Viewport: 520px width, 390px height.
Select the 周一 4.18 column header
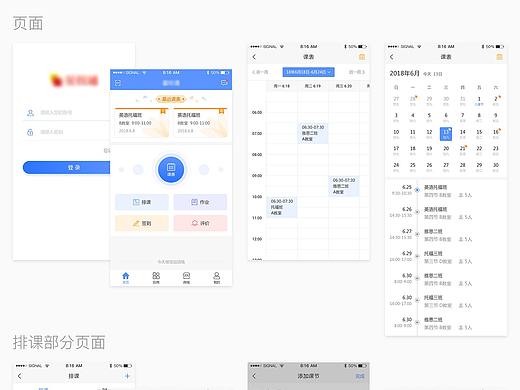click(282, 86)
